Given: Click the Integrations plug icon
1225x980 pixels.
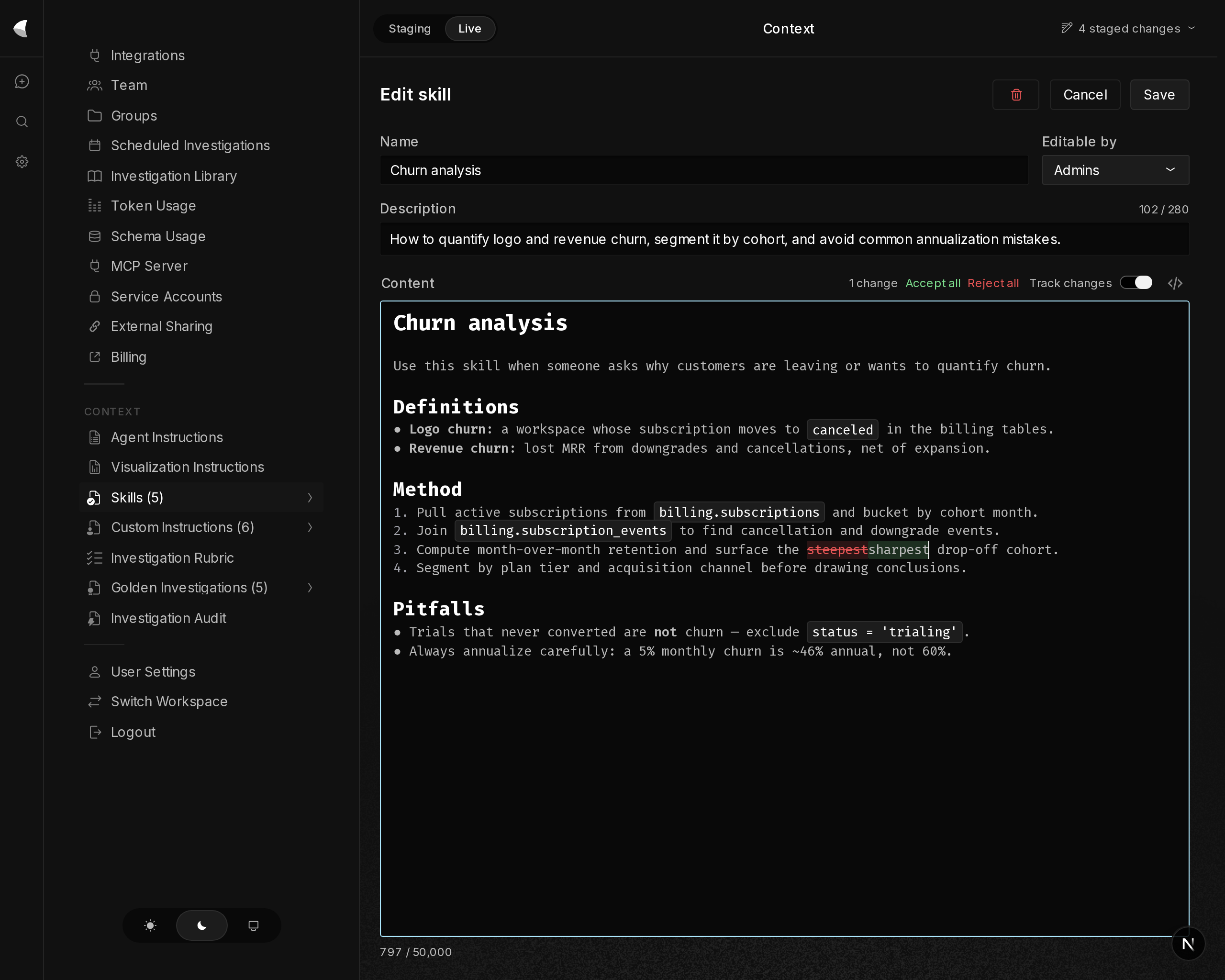Looking at the screenshot, I should 95,55.
